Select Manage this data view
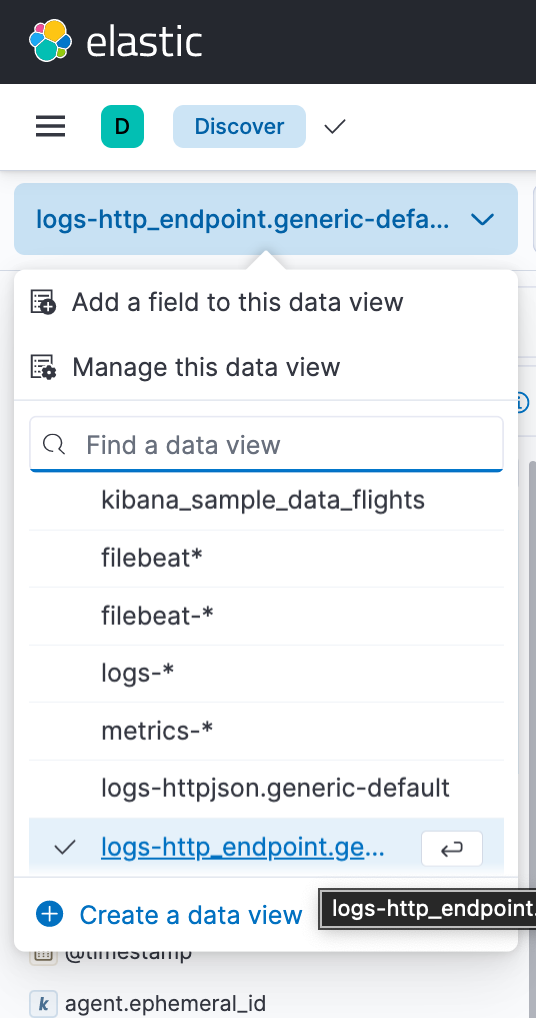 pos(206,367)
